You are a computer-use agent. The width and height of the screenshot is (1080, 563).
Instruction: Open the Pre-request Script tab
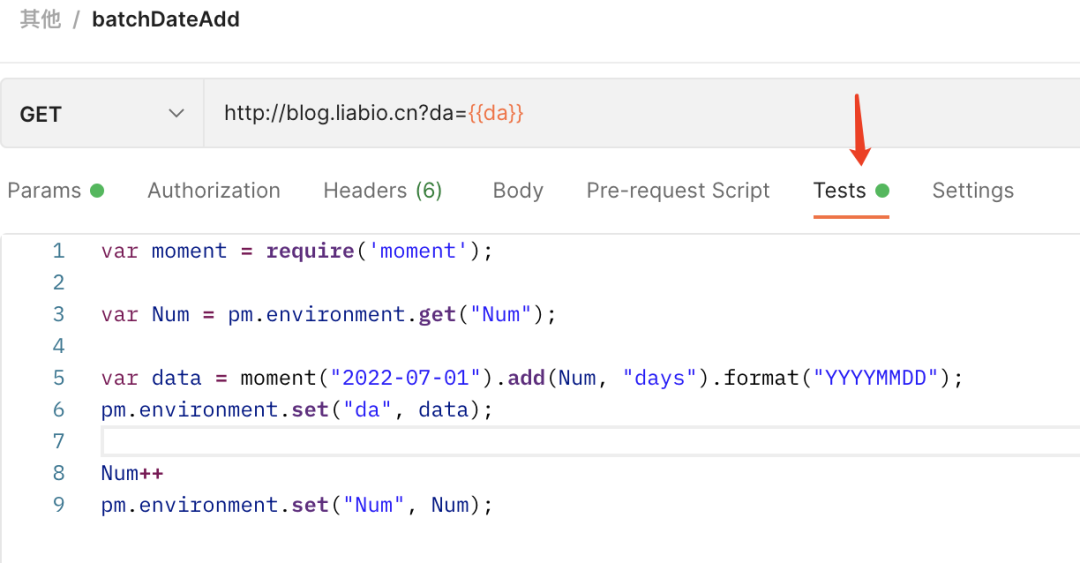[x=678, y=190]
